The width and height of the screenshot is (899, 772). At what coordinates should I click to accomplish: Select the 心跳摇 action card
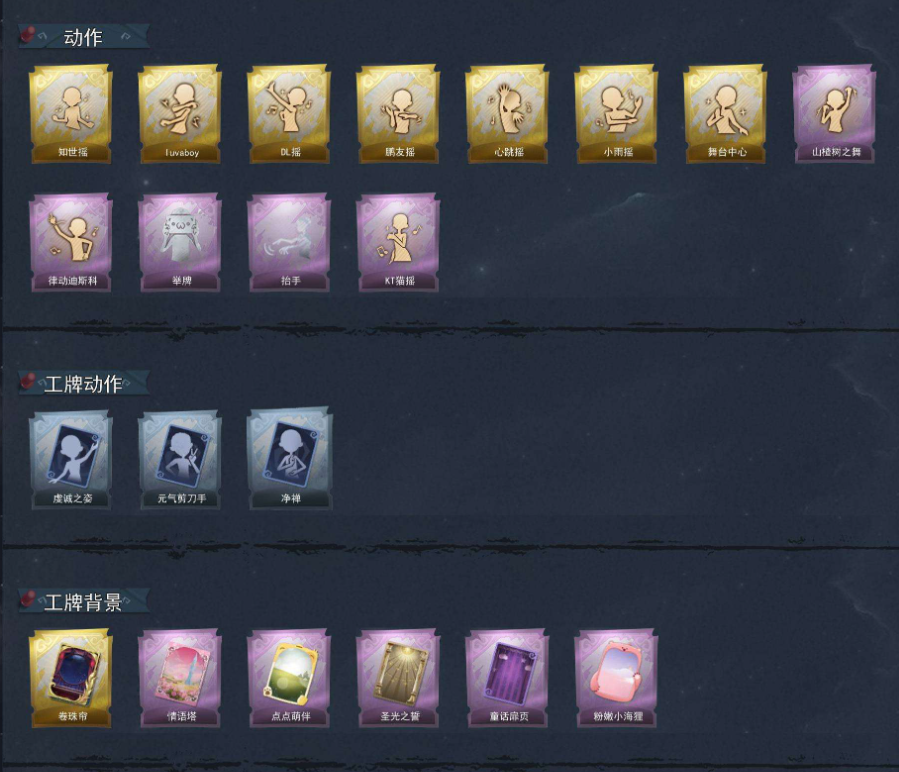click(507, 114)
